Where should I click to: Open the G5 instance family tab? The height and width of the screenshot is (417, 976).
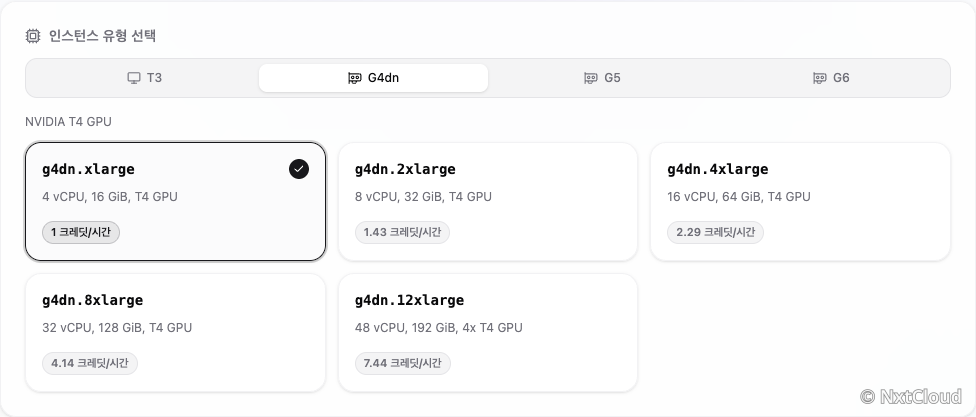[x=602, y=78]
